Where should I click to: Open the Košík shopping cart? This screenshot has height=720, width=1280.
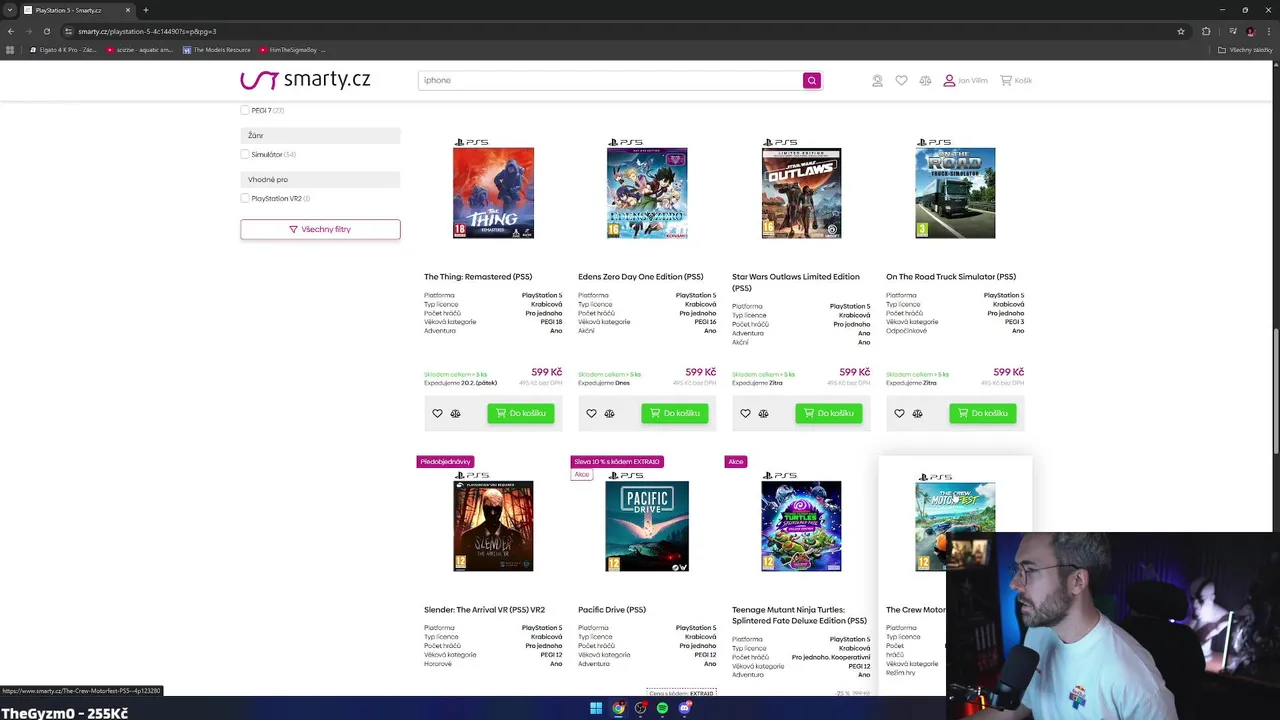(1016, 80)
